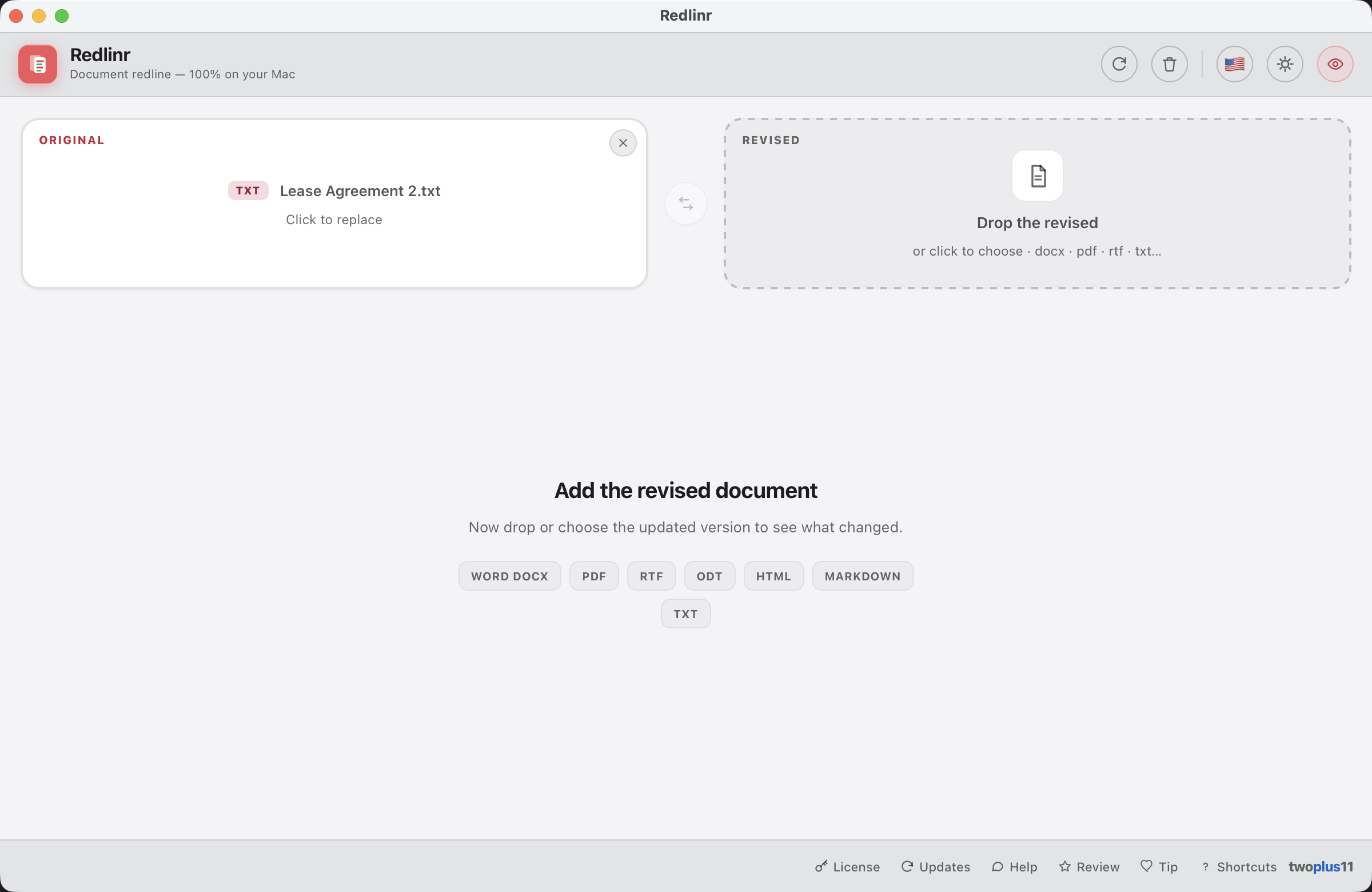Click the RTF format chip
The width and height of the screenshot is (1372, 892).
(651, 576)
